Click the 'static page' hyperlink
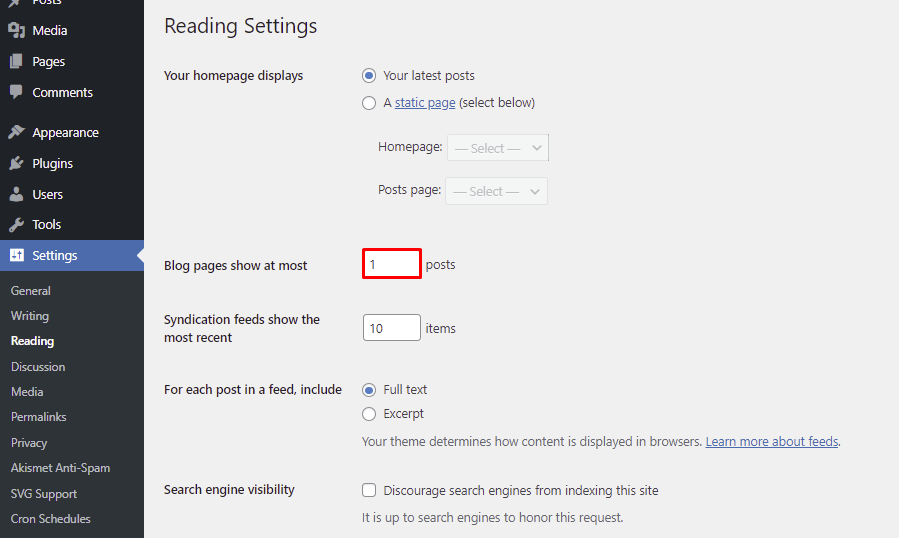Image resolution: width=899 pixels, height=538 pixels. pyautogui.click(x=425, y=103)
